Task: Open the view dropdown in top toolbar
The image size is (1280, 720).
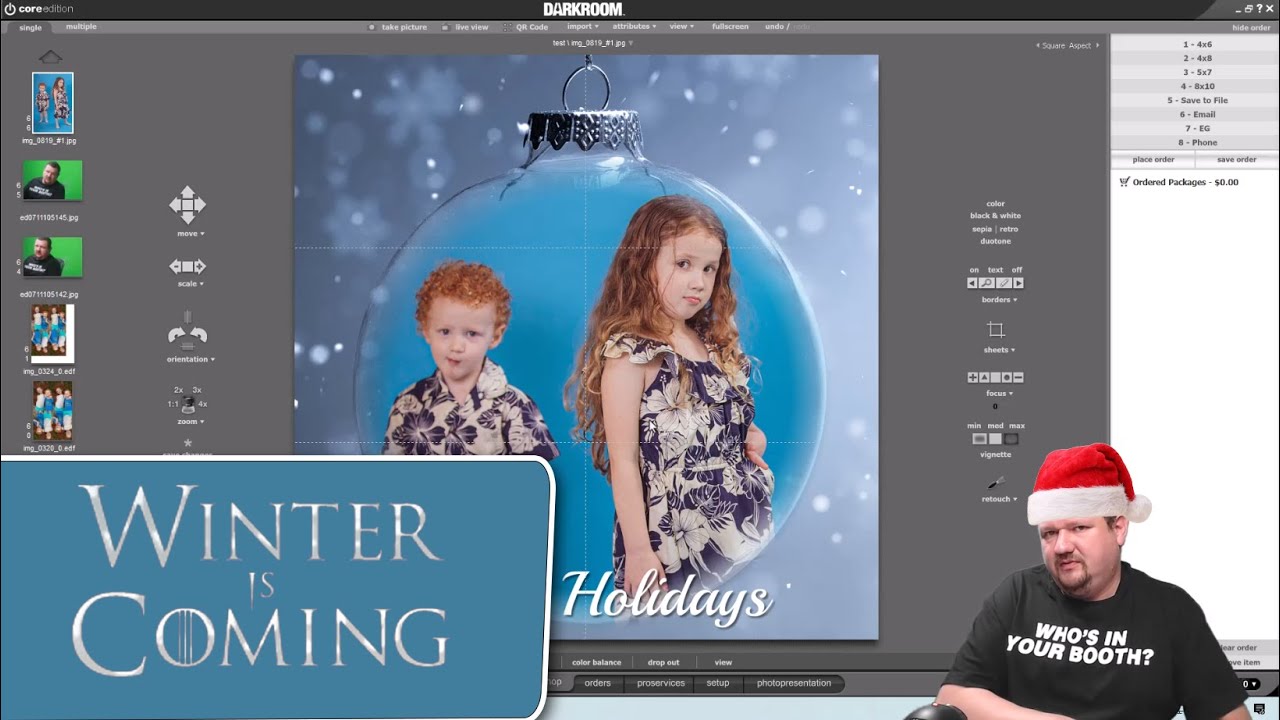Action: click(681, 26)
